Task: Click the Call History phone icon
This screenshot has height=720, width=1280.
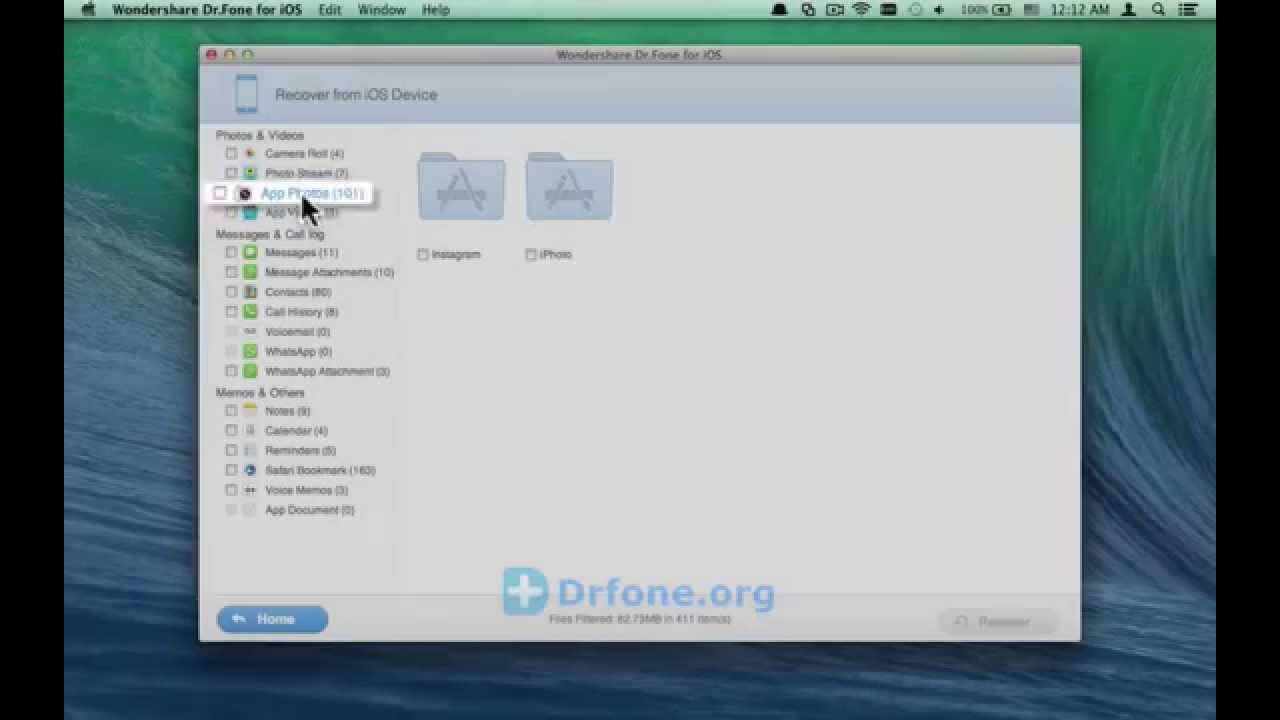Action: pyautogui.click(x=250, y=312)
